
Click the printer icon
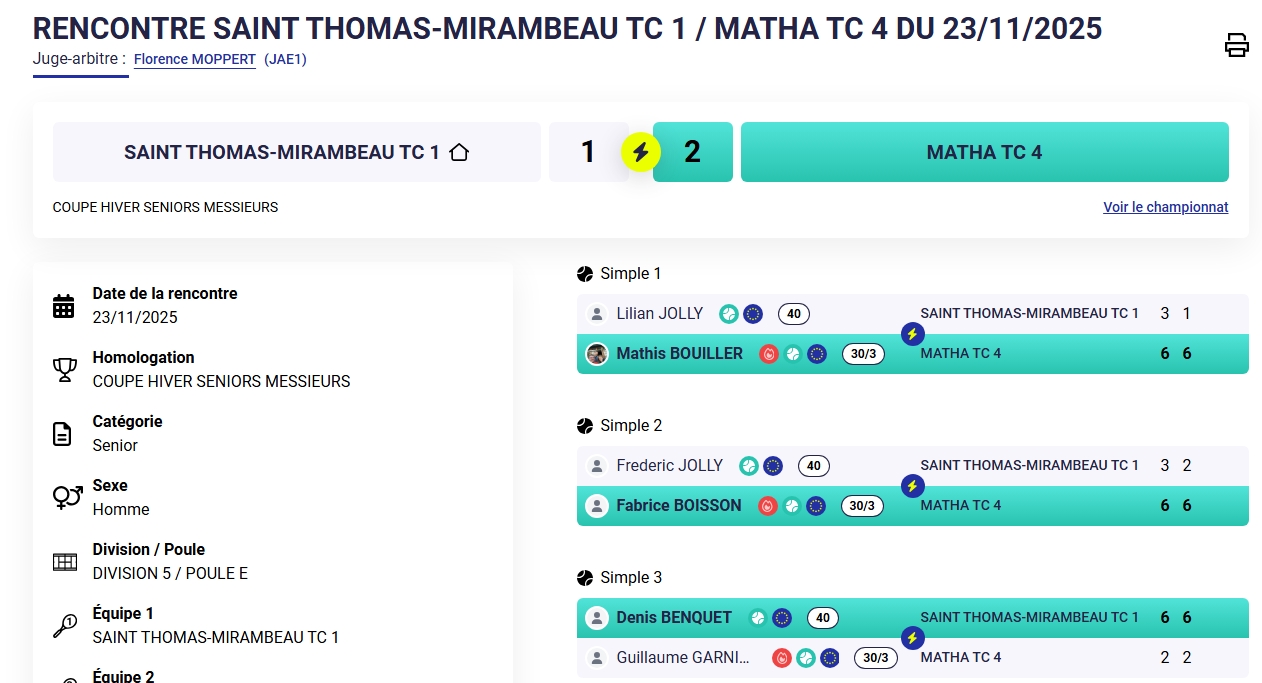point(1237,45)
